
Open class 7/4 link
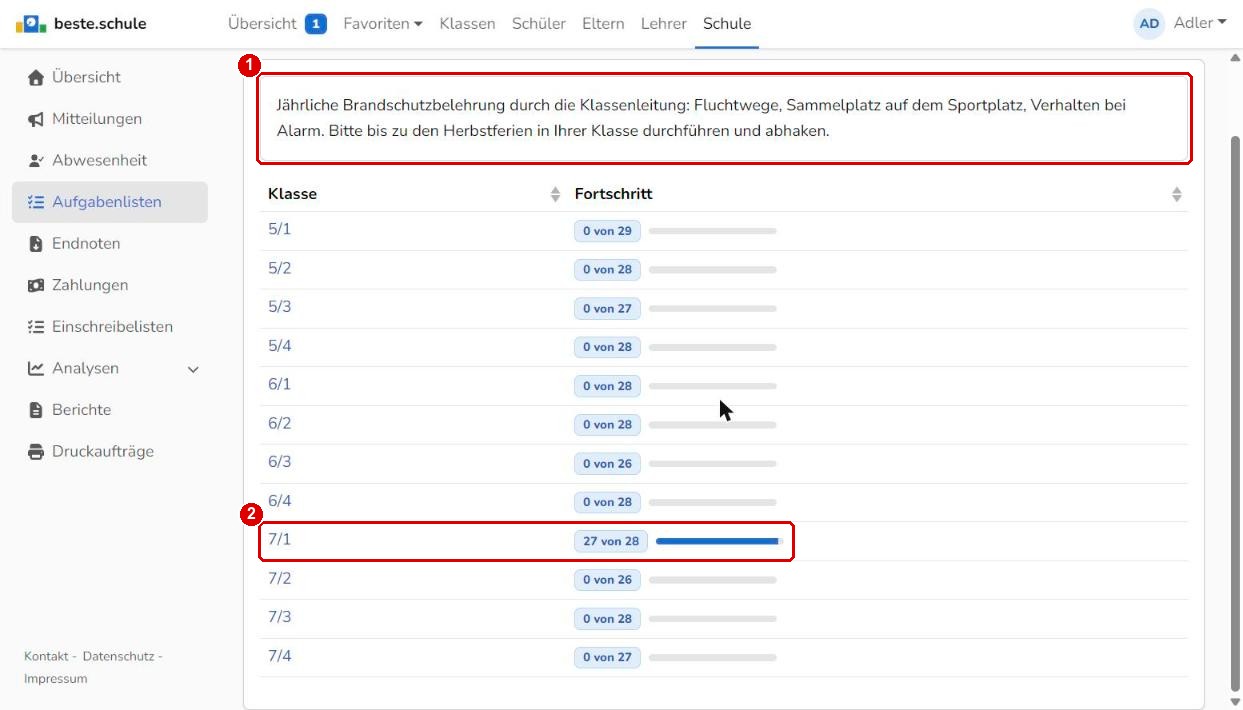[x=279, y=656]
